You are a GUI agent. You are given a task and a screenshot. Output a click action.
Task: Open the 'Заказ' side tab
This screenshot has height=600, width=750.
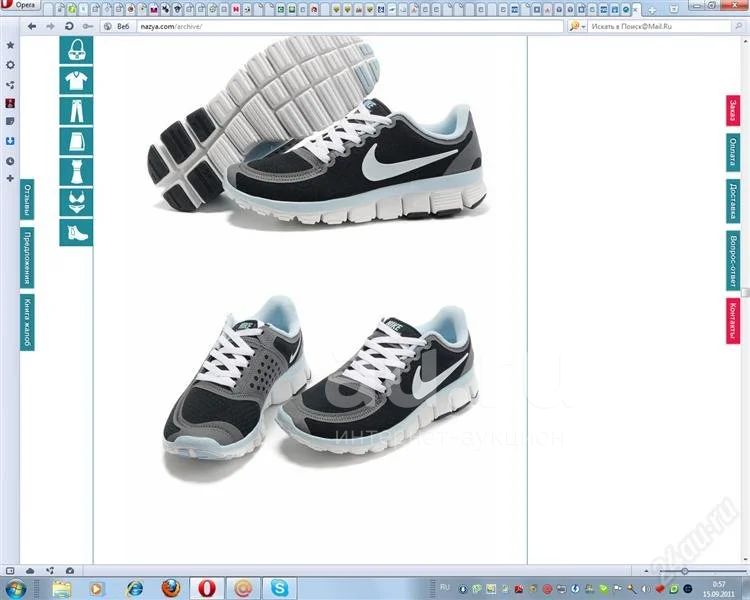tap(733, 111)
